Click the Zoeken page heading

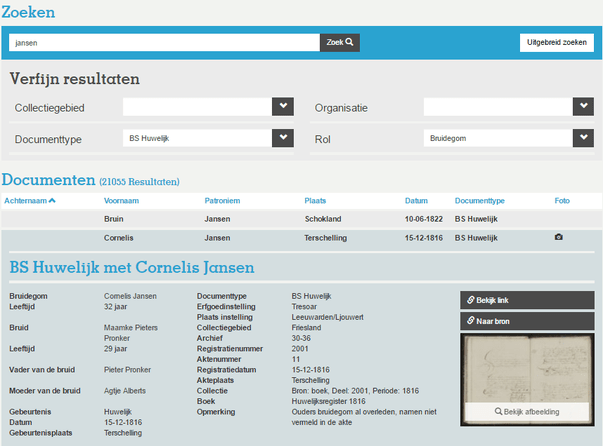(x=28, y=12)
